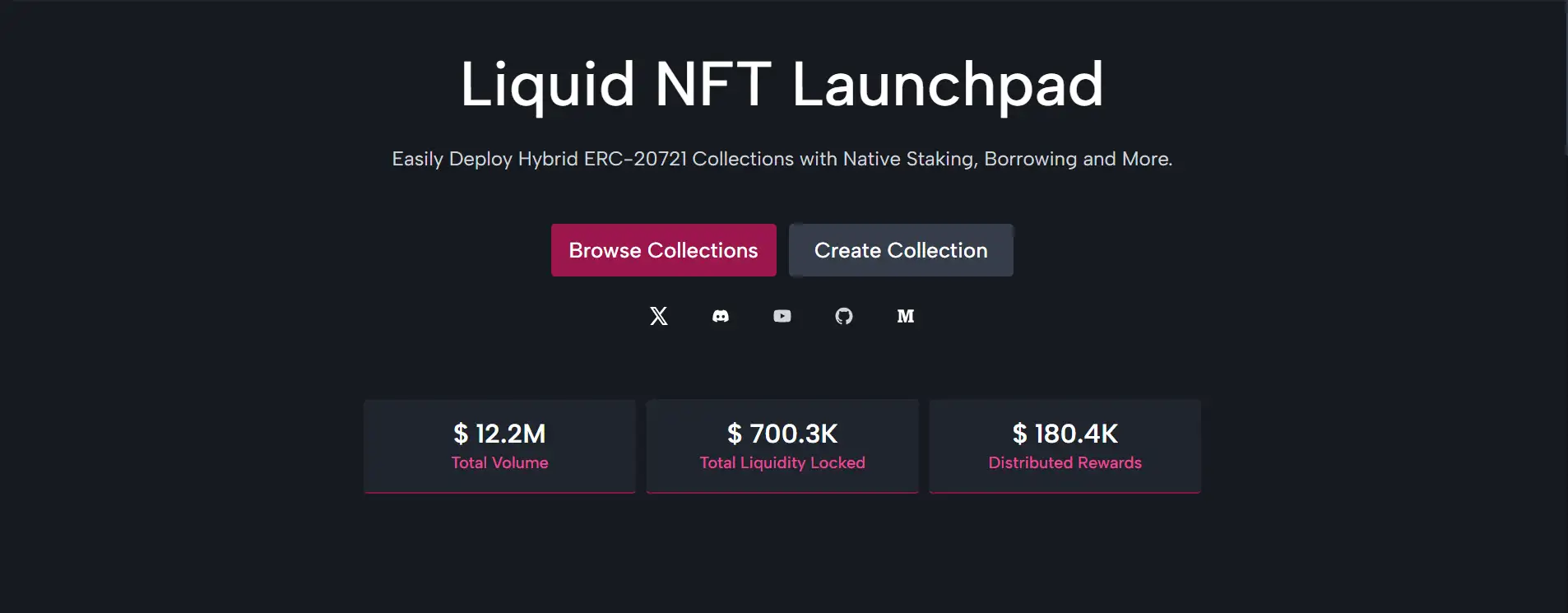Click the Browse Collections button

(663, 250)
